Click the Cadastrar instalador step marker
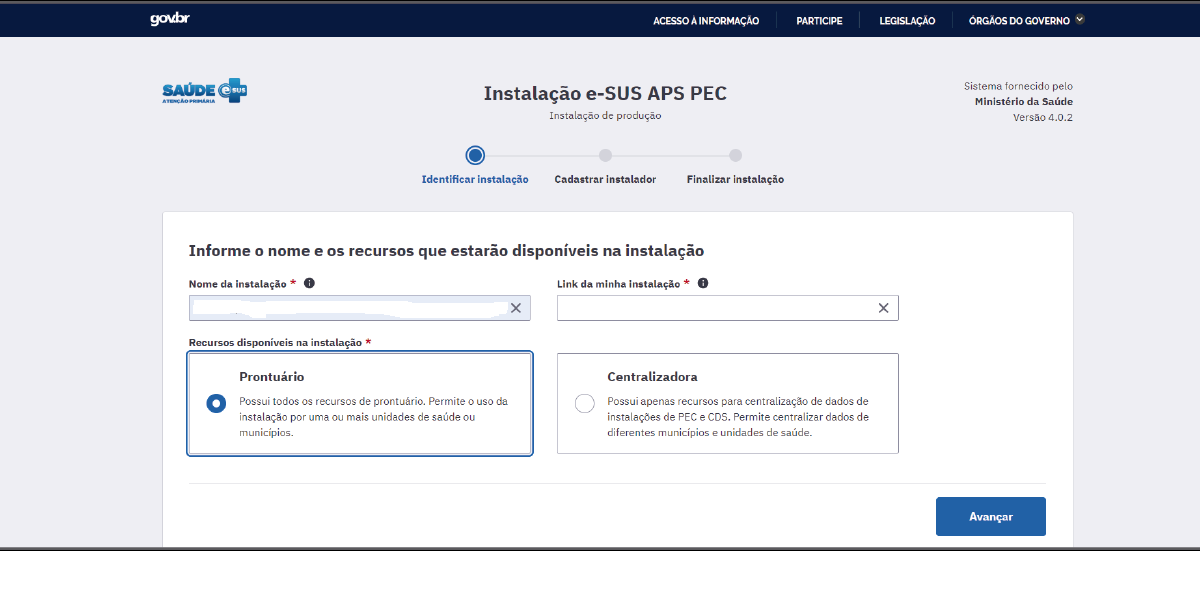The height and width of the screenshot is (592, 1200). point(605,156)
